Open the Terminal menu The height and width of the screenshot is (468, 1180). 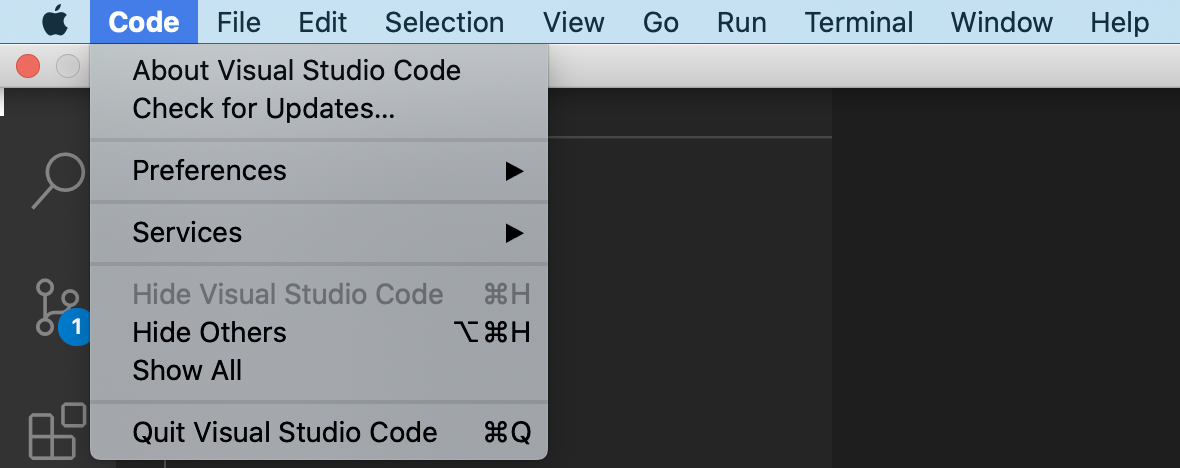859,22
